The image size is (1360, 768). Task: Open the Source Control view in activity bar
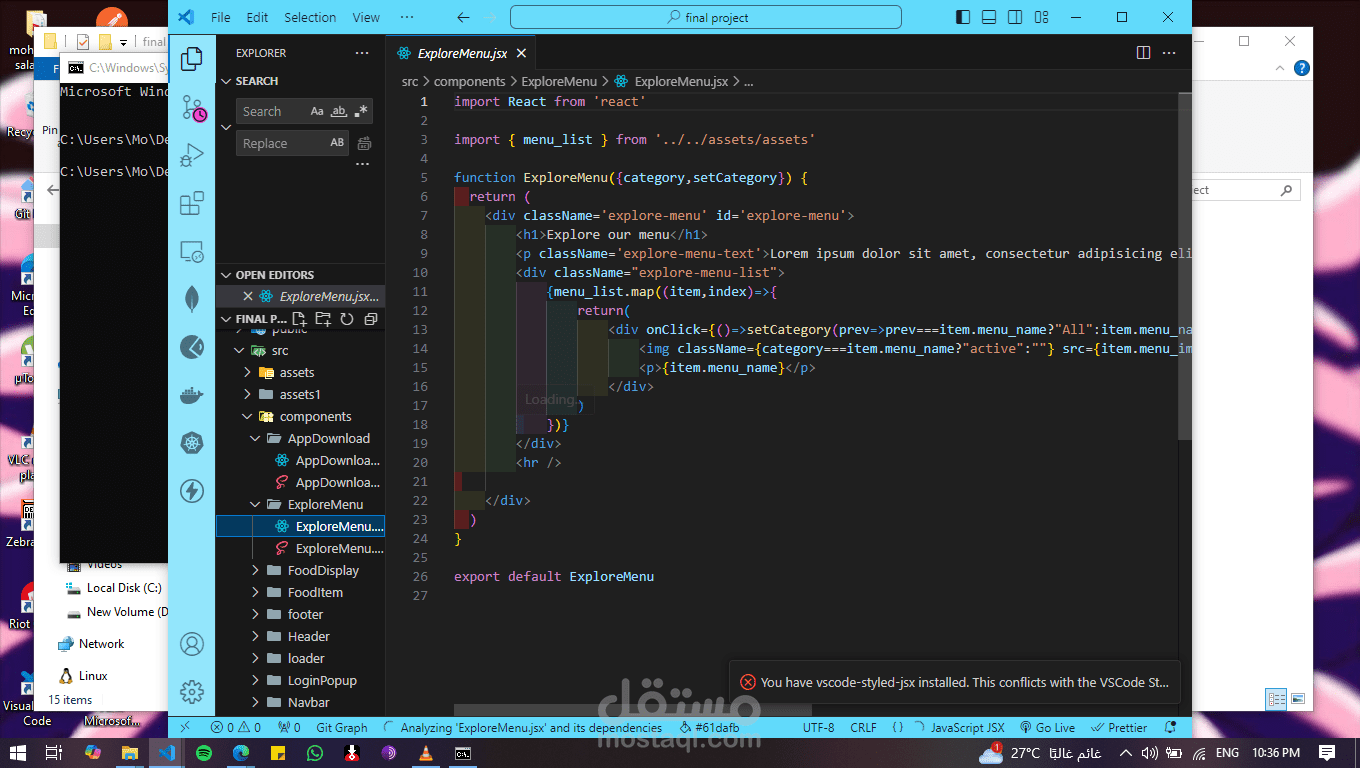click(x=192, y=108)
